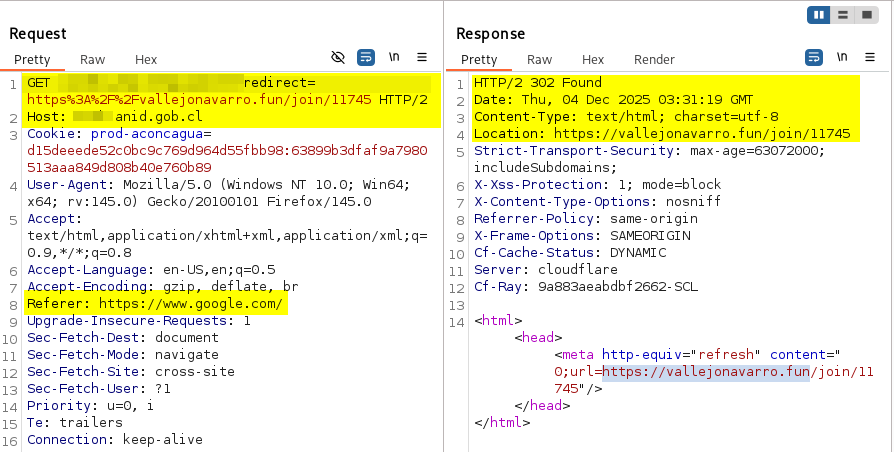Viewport: 894px width, 452px height.
Task: Click the closing </html> tag
Action: [x=502, y=423]
